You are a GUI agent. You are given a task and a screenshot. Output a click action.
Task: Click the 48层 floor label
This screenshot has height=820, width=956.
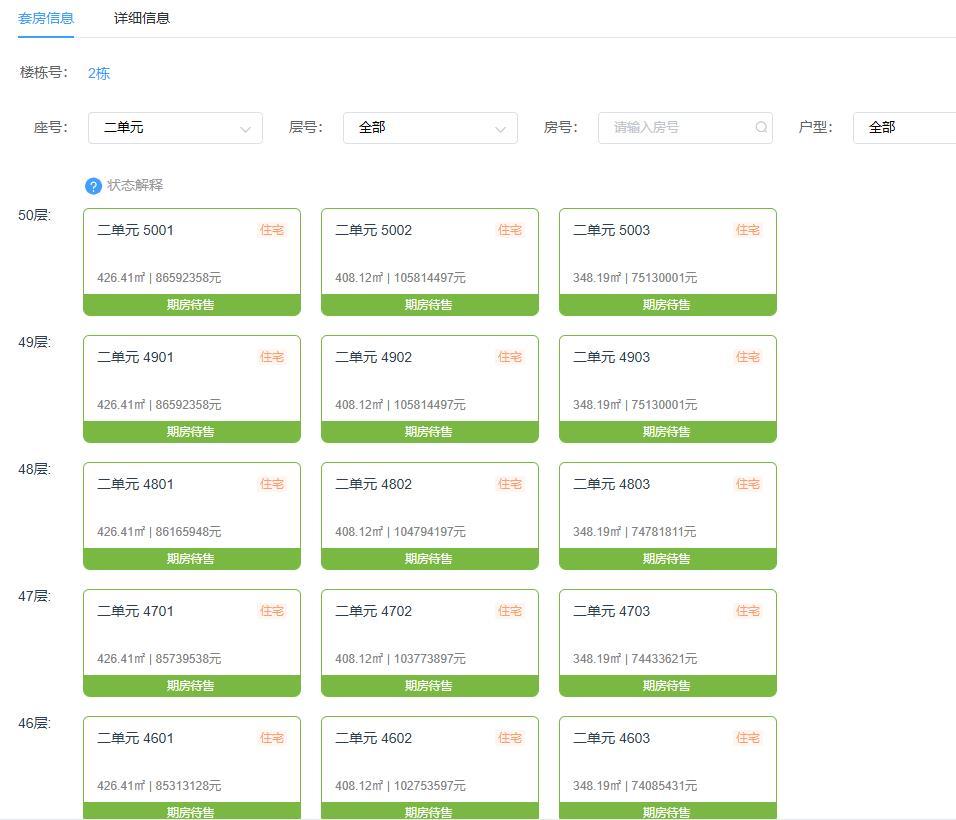(x=34, y=469)
